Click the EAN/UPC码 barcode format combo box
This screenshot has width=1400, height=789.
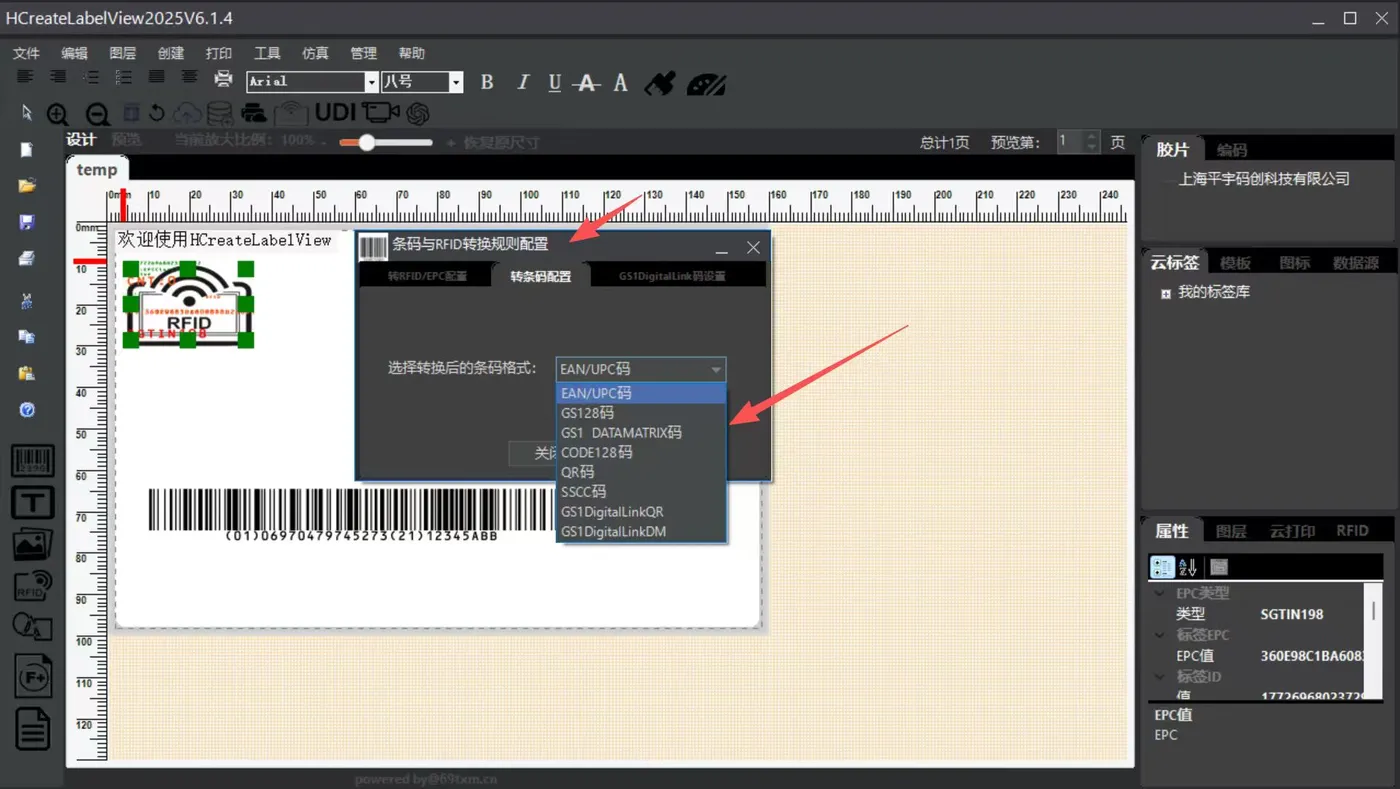pyautogui.click(x=641, y=369)
